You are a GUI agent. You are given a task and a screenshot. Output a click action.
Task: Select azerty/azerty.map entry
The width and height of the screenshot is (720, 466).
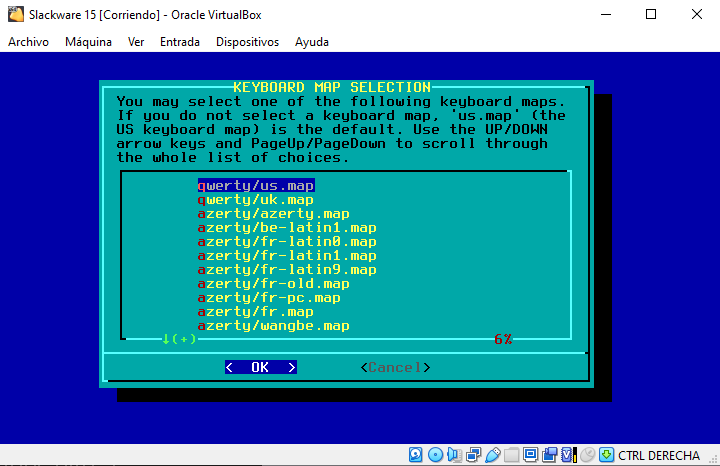(274, 213)
